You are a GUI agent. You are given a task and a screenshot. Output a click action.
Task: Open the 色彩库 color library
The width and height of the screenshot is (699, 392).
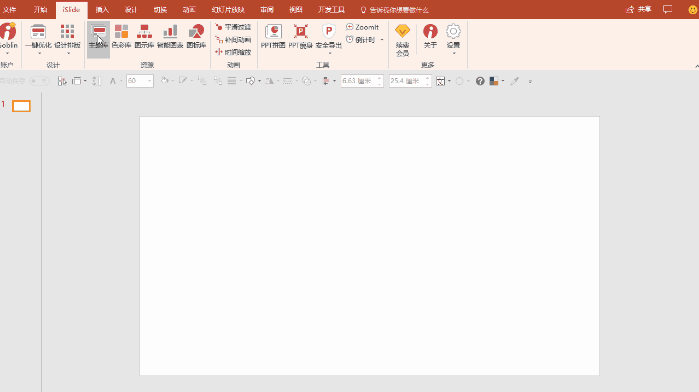(121, 37)
